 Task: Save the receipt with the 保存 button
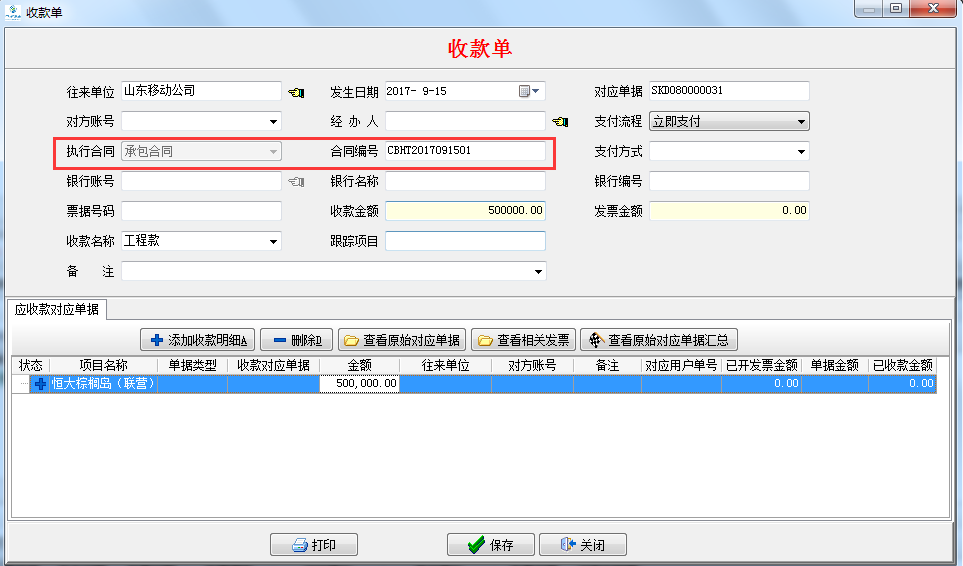pos(491,545)
